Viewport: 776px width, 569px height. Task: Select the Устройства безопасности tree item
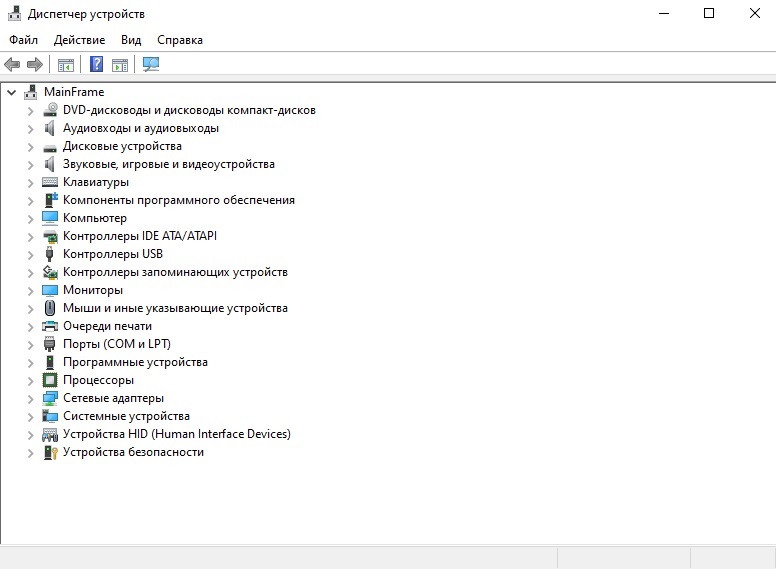133,452
